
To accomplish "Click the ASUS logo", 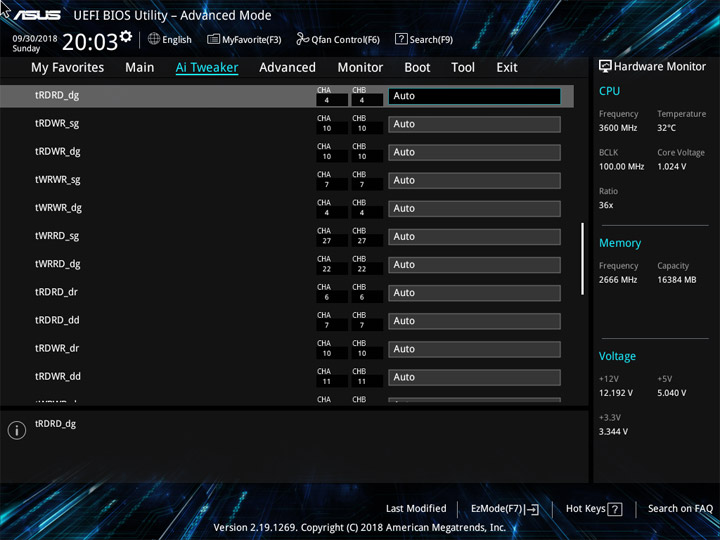I will pos(37,15).
